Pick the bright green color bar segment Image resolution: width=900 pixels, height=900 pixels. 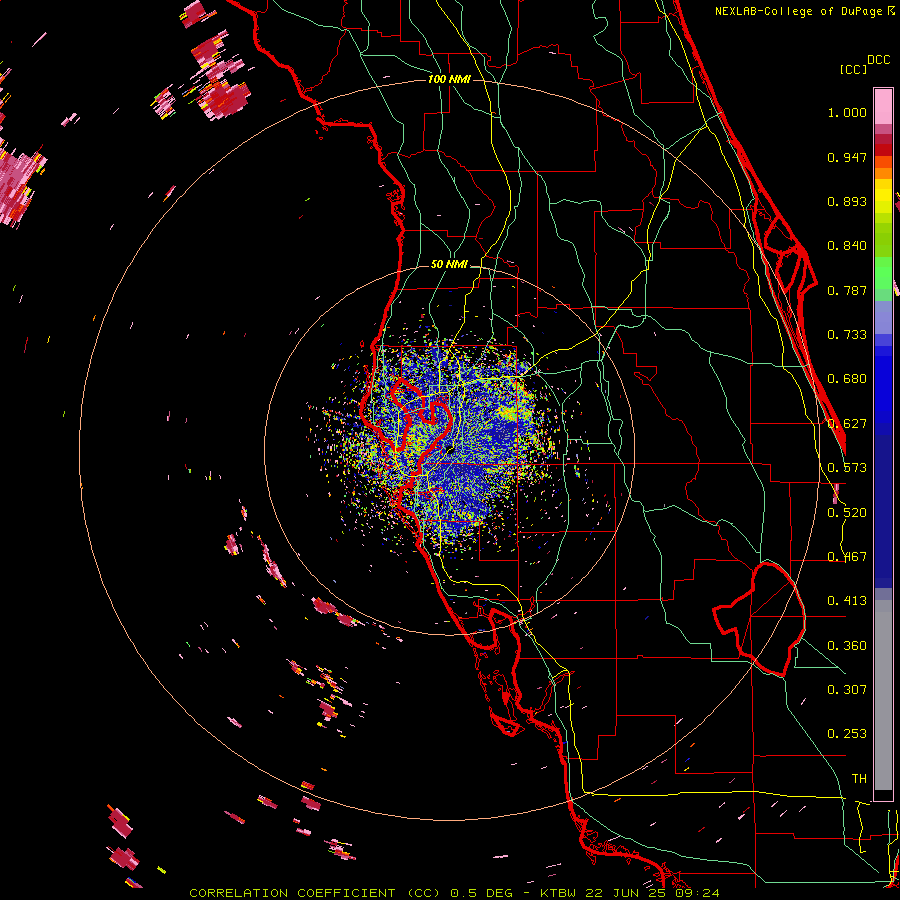[x=883, y=273]
